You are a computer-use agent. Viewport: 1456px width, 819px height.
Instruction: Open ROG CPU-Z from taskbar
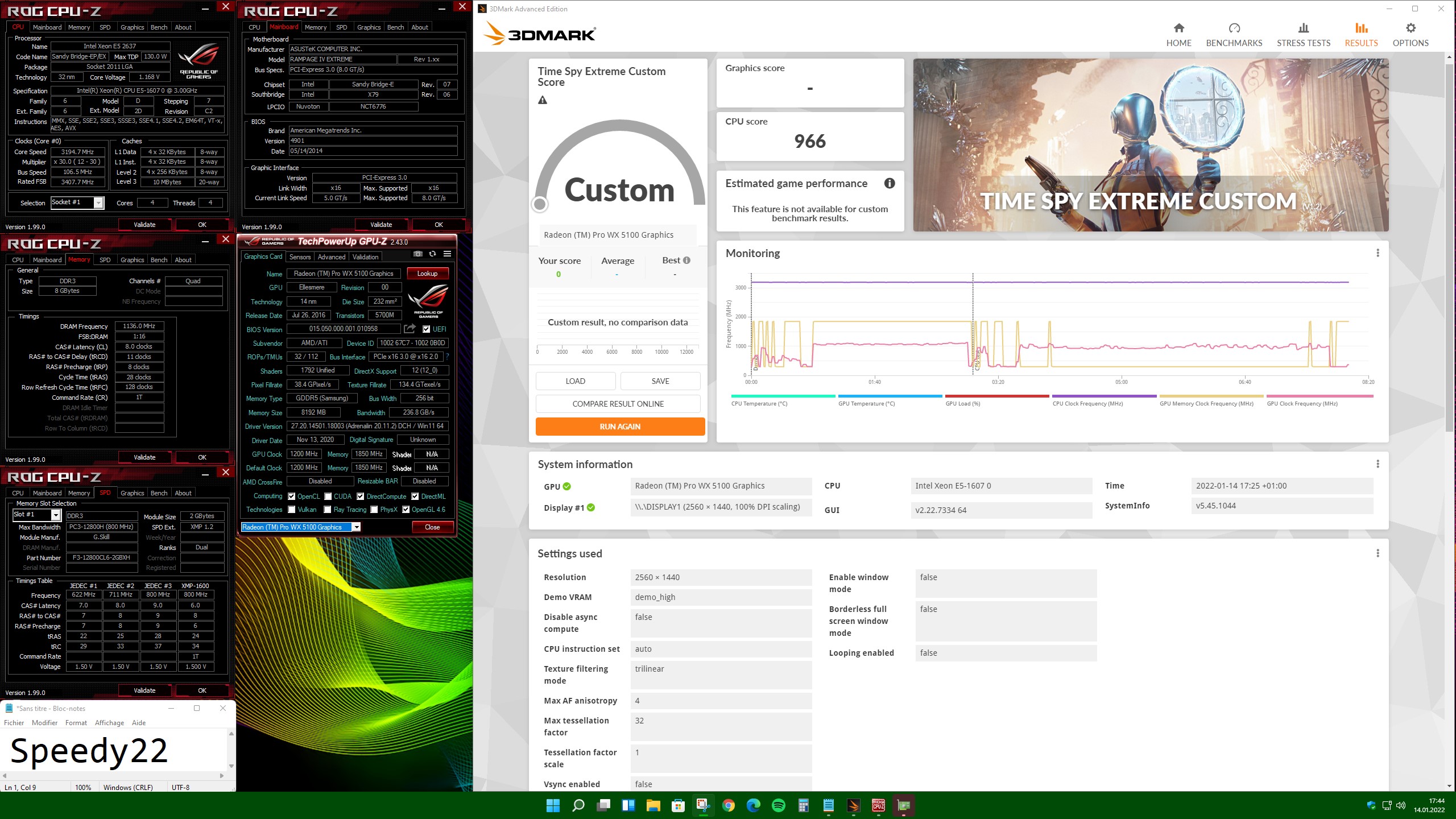(x=879, y=805)
